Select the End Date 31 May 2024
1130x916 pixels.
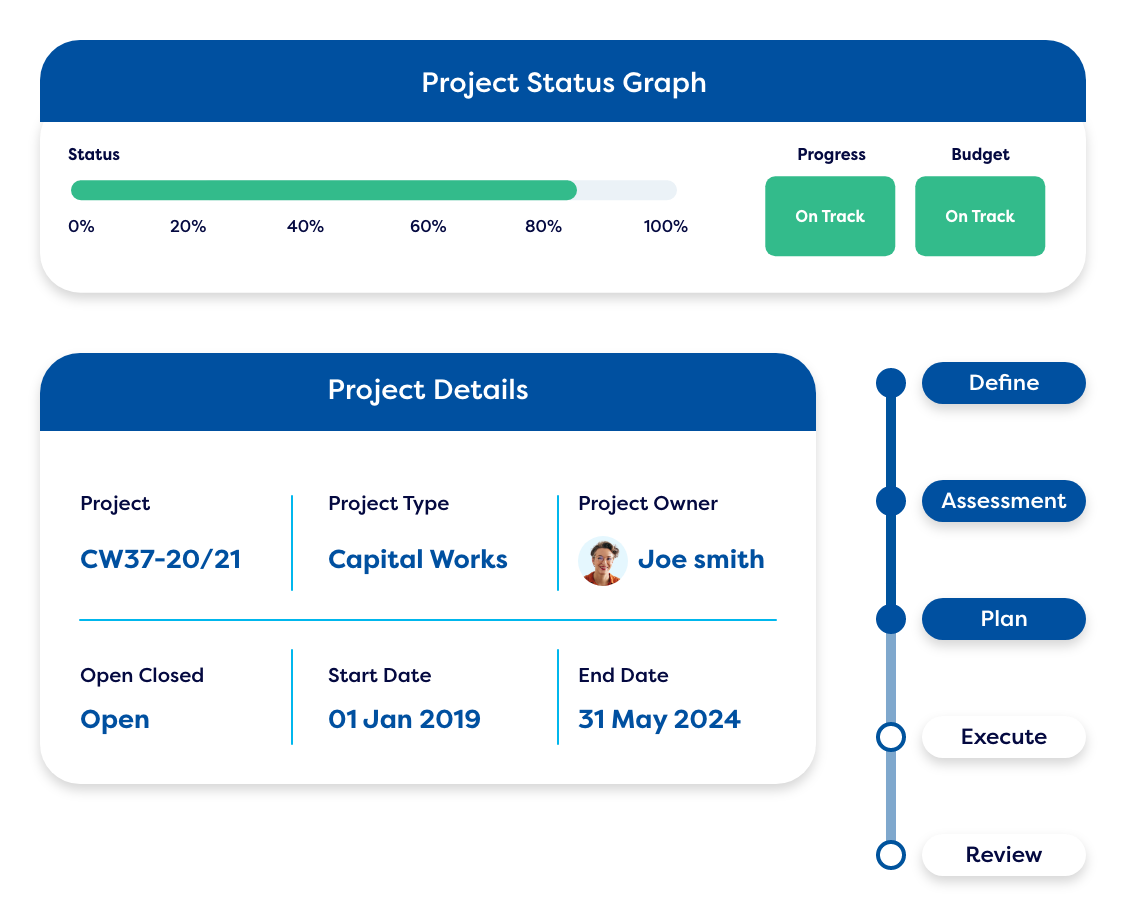pos(659,719)
